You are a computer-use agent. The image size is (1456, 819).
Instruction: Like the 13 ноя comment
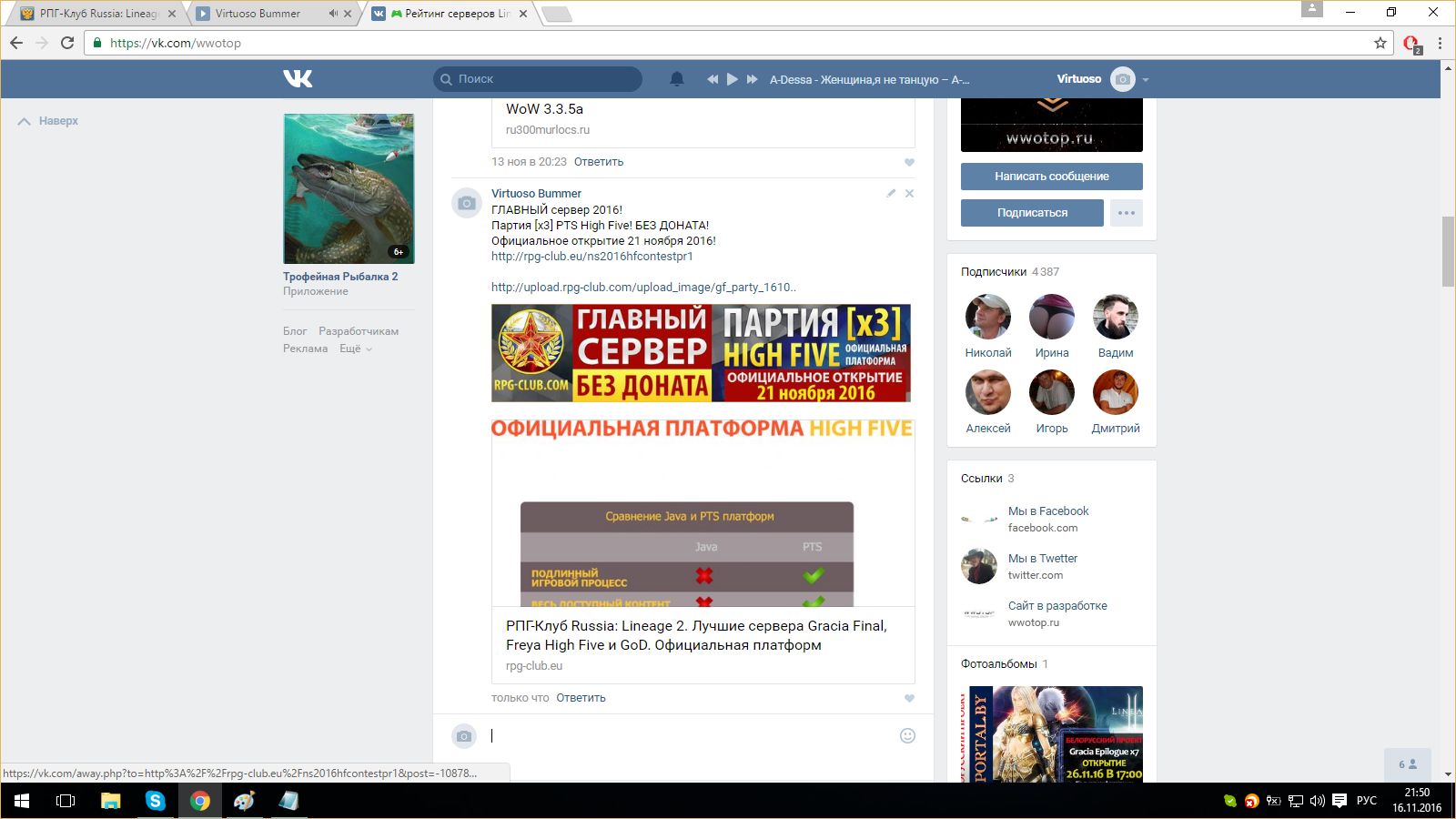tap(909, 162)
